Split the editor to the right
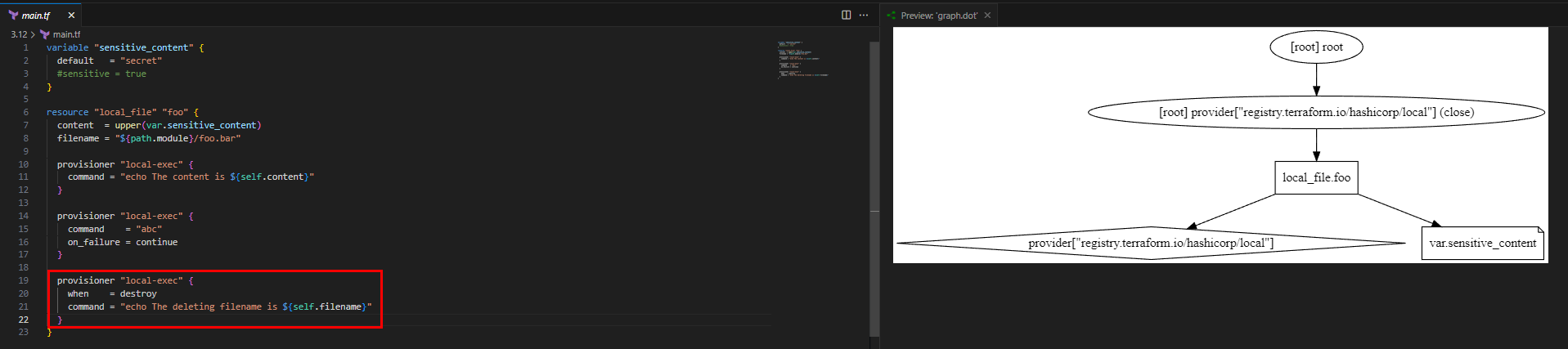This screenshot has width=1568, height=349. [x=847, y=15]
